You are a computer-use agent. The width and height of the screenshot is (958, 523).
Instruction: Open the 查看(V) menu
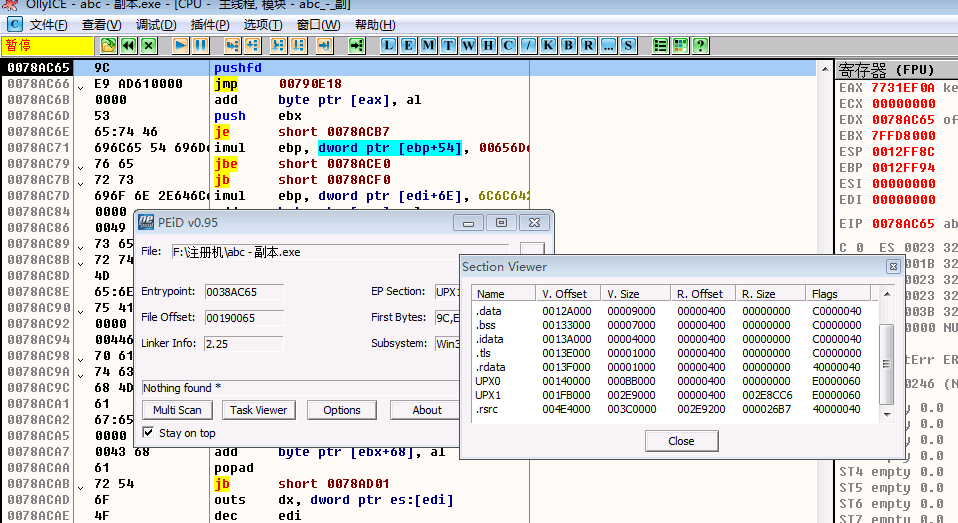[x=101, y=25]
